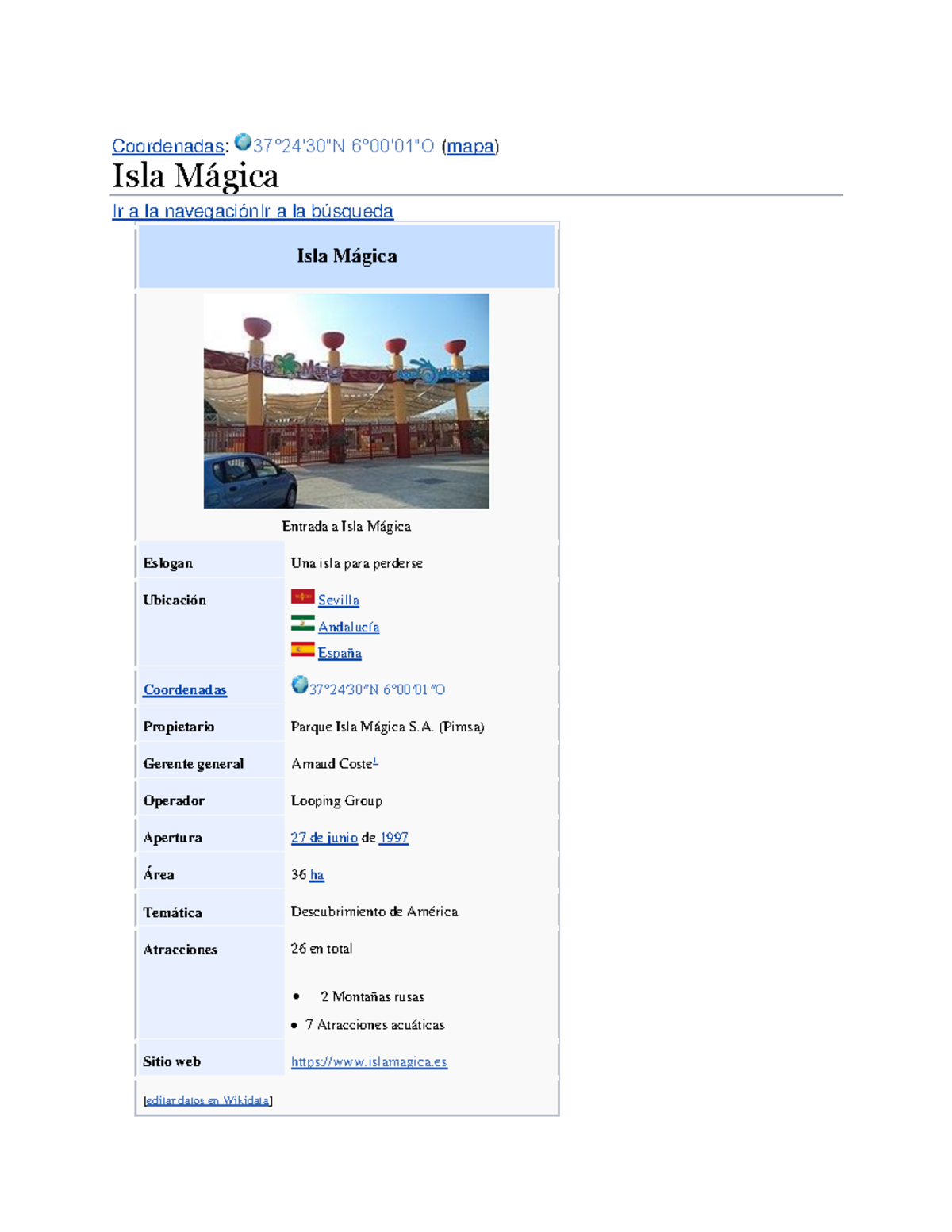The image size is (952, 1232).
Task: Click the 'Temática' row label
Action: tap(173, 912)
